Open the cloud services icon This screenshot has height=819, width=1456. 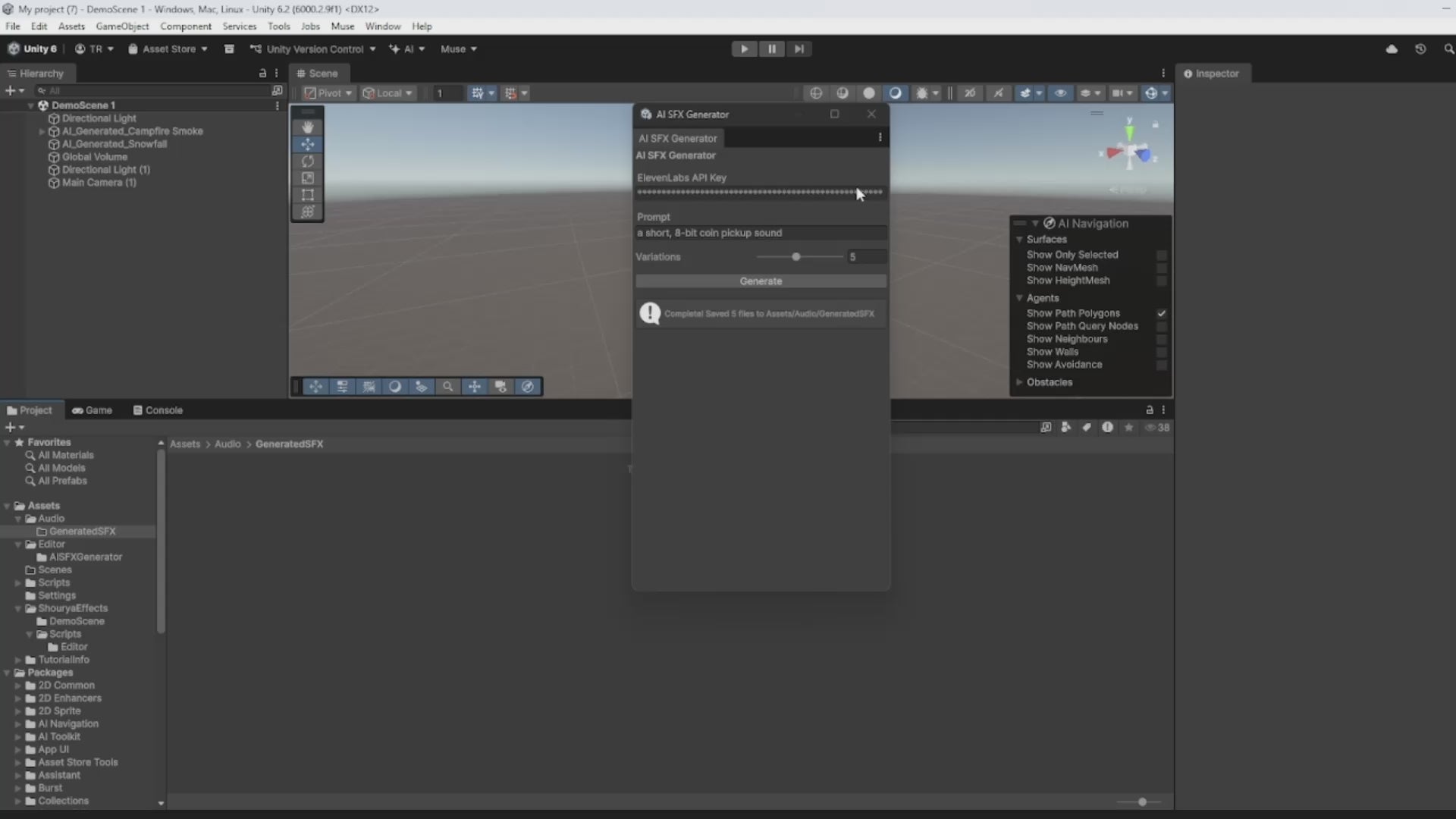pos(1392,49)
